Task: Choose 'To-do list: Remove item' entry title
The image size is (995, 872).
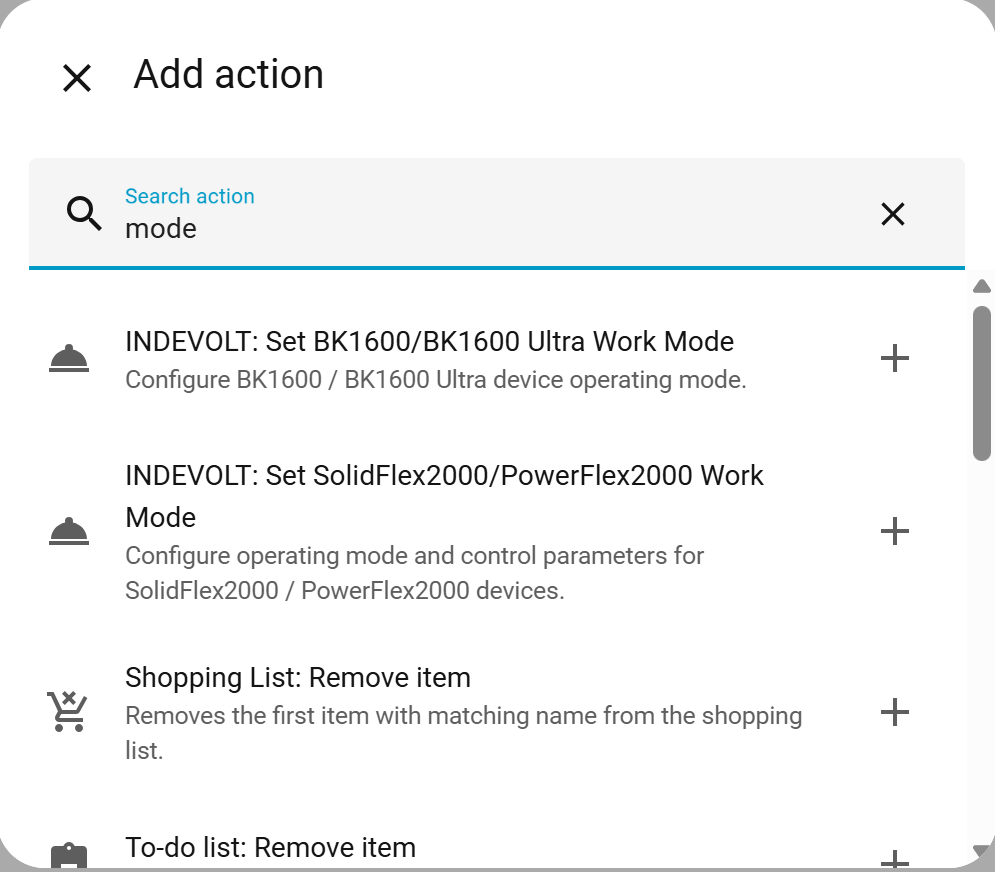Action: click(x=270, y=848)
